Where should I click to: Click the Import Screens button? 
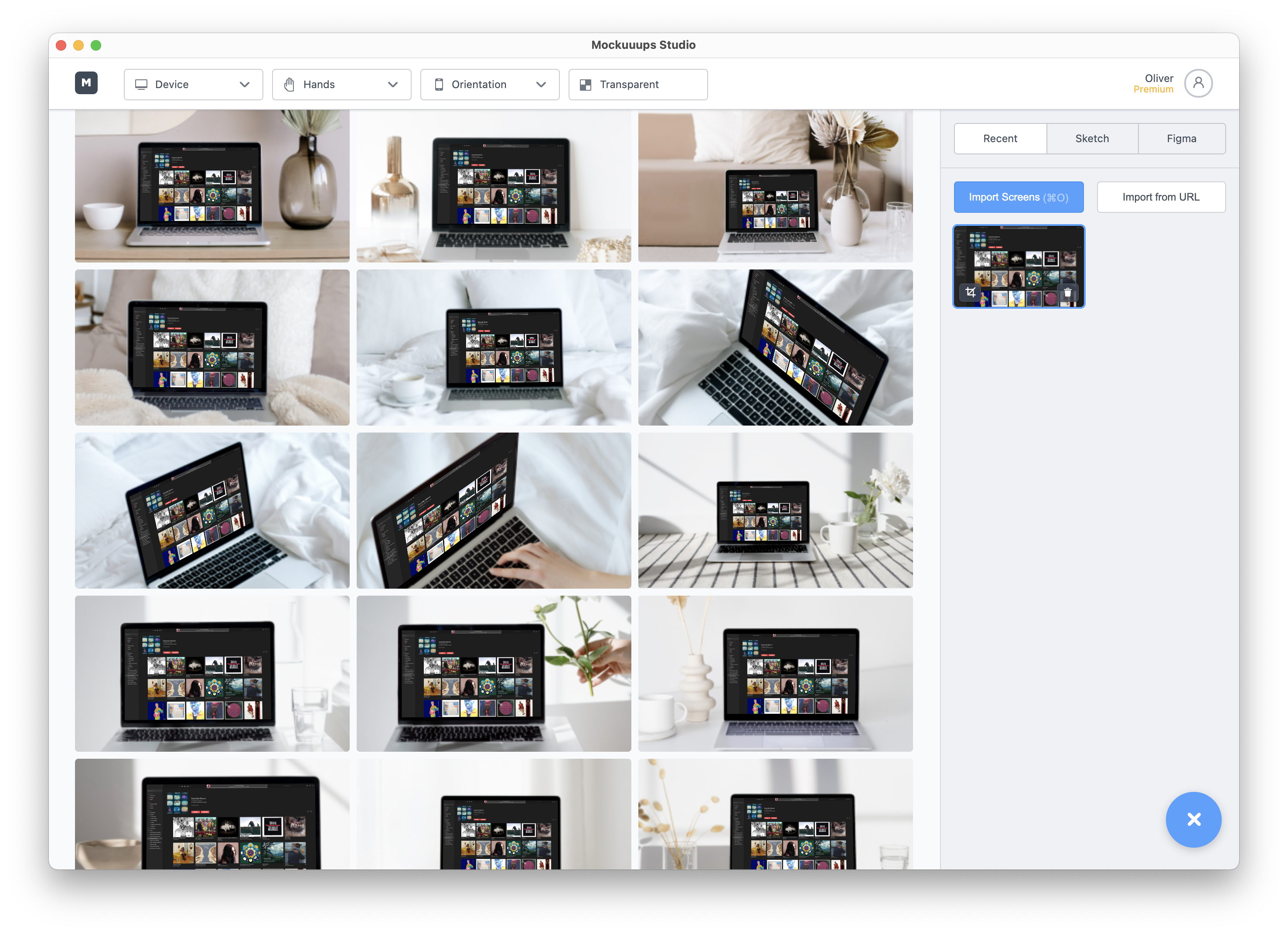pyautogui.click(x=1018, y=197)
